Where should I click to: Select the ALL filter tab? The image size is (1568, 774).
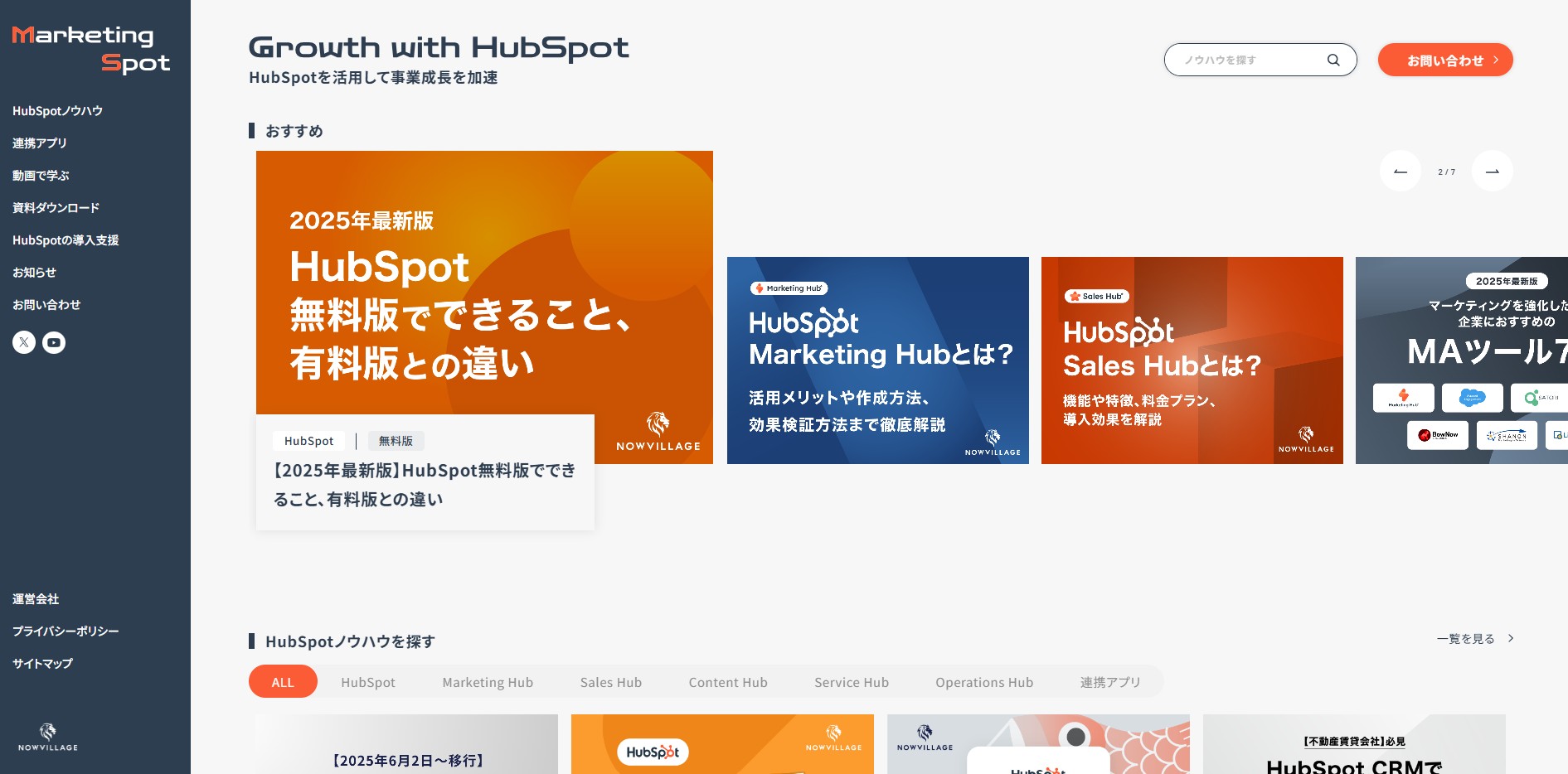[283, 681]
